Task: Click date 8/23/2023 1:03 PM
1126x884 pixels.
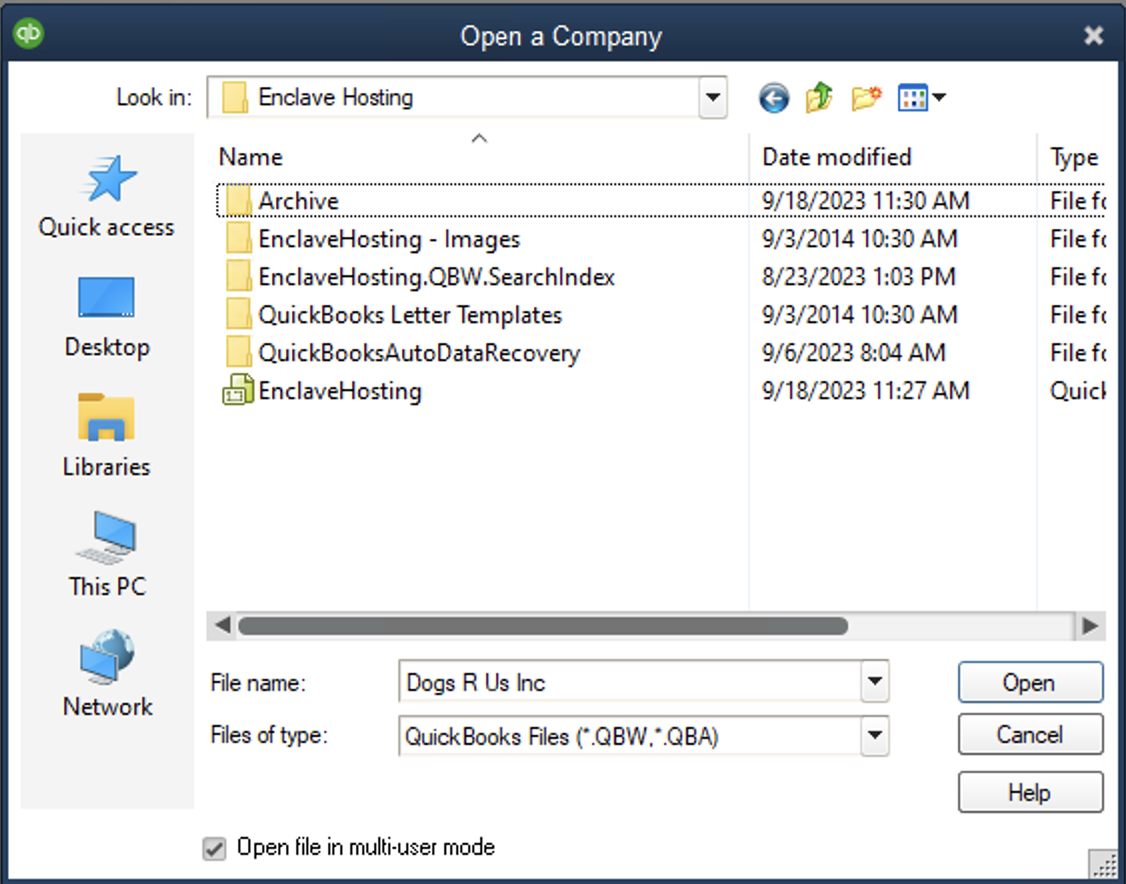Action: 859,277
